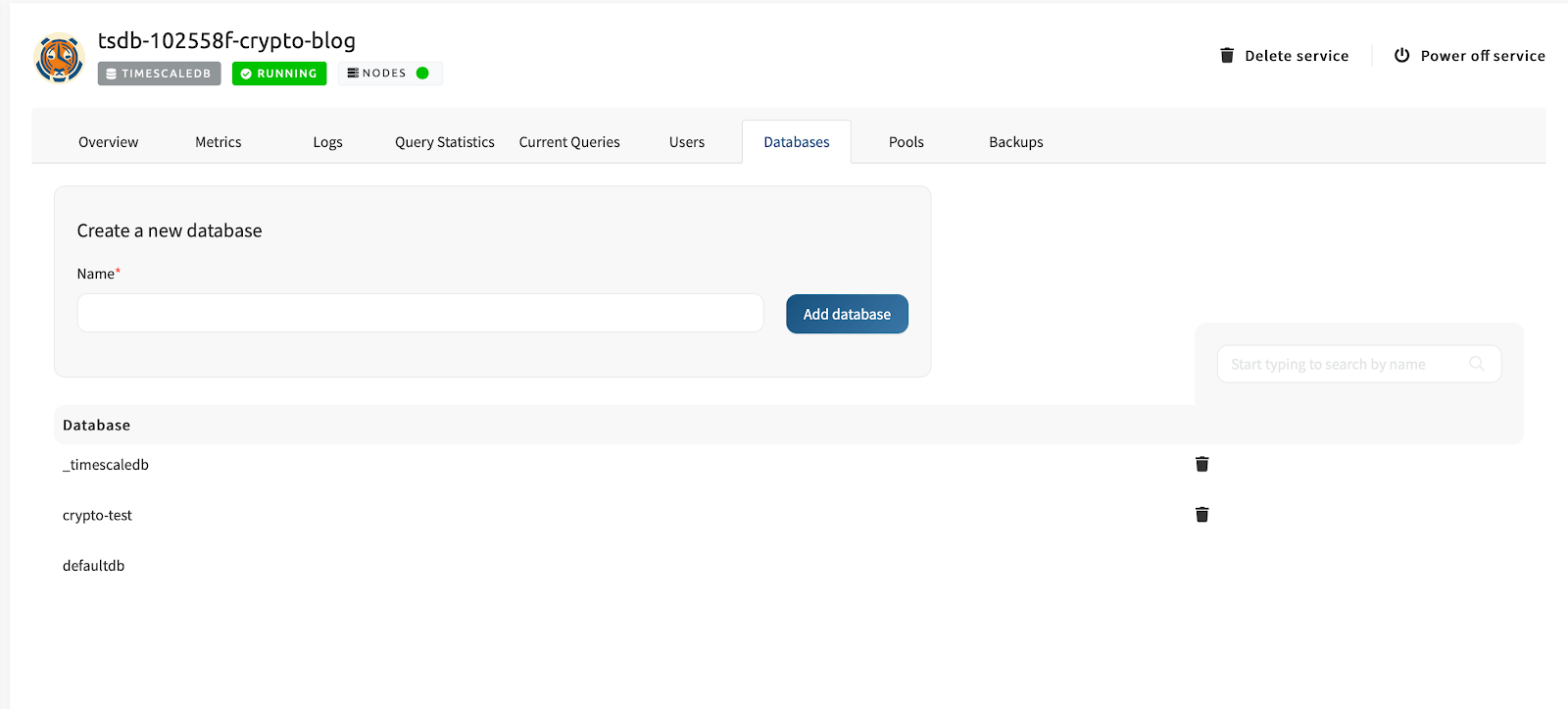The image size is (1568, 709).
Task: Click the search magnifier icon
Action: click(x=1476, y=364)
